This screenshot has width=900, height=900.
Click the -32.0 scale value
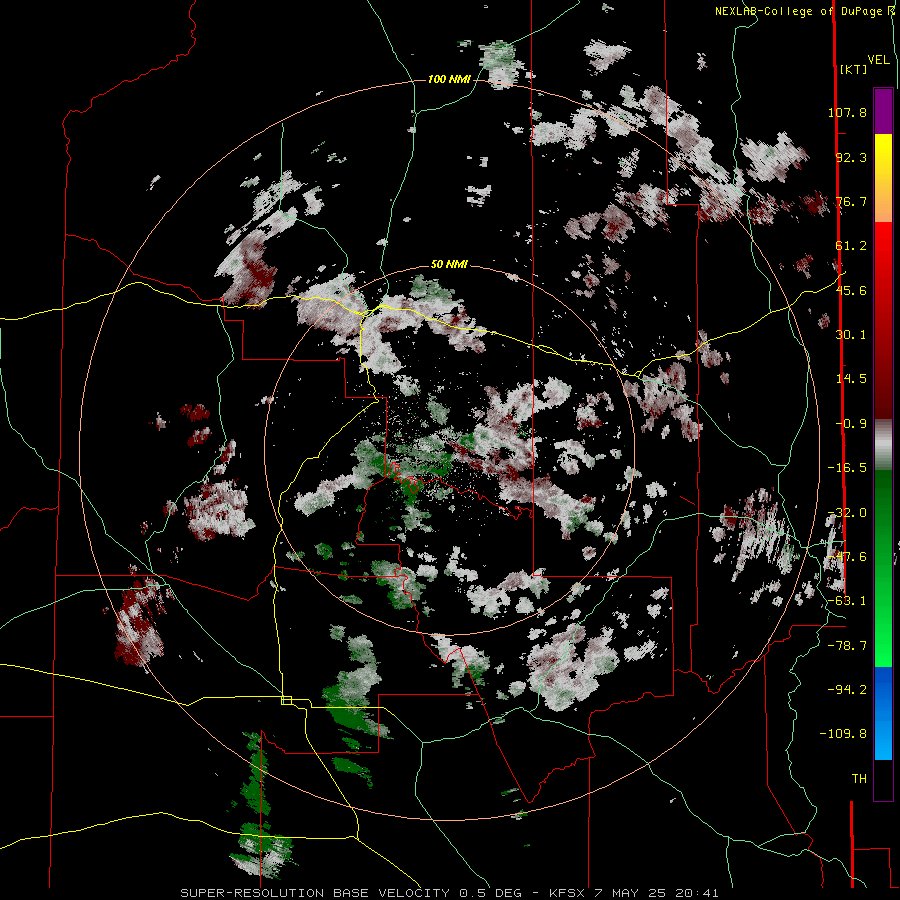point(847,513)
